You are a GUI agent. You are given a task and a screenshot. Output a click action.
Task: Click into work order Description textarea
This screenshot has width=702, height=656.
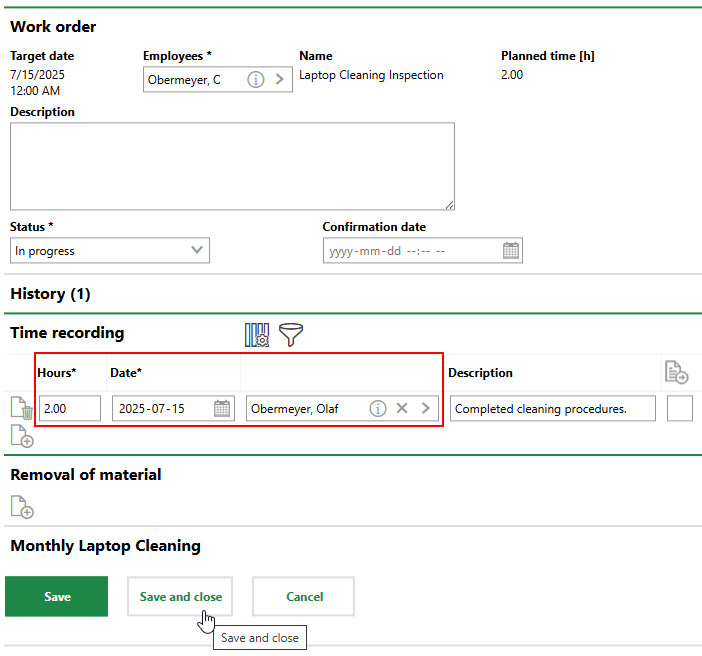pyautogui.click(x=232, y=166)
